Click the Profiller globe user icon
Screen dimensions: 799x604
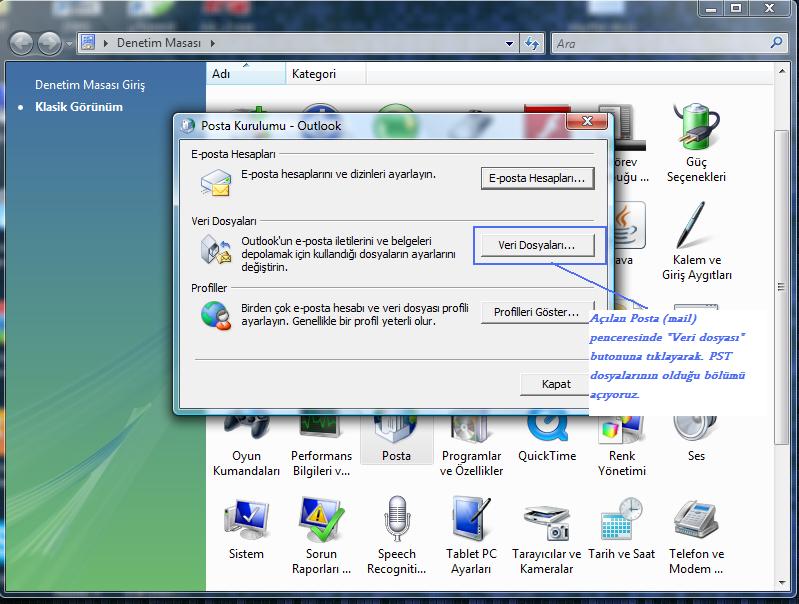click(x=216, y=316)
